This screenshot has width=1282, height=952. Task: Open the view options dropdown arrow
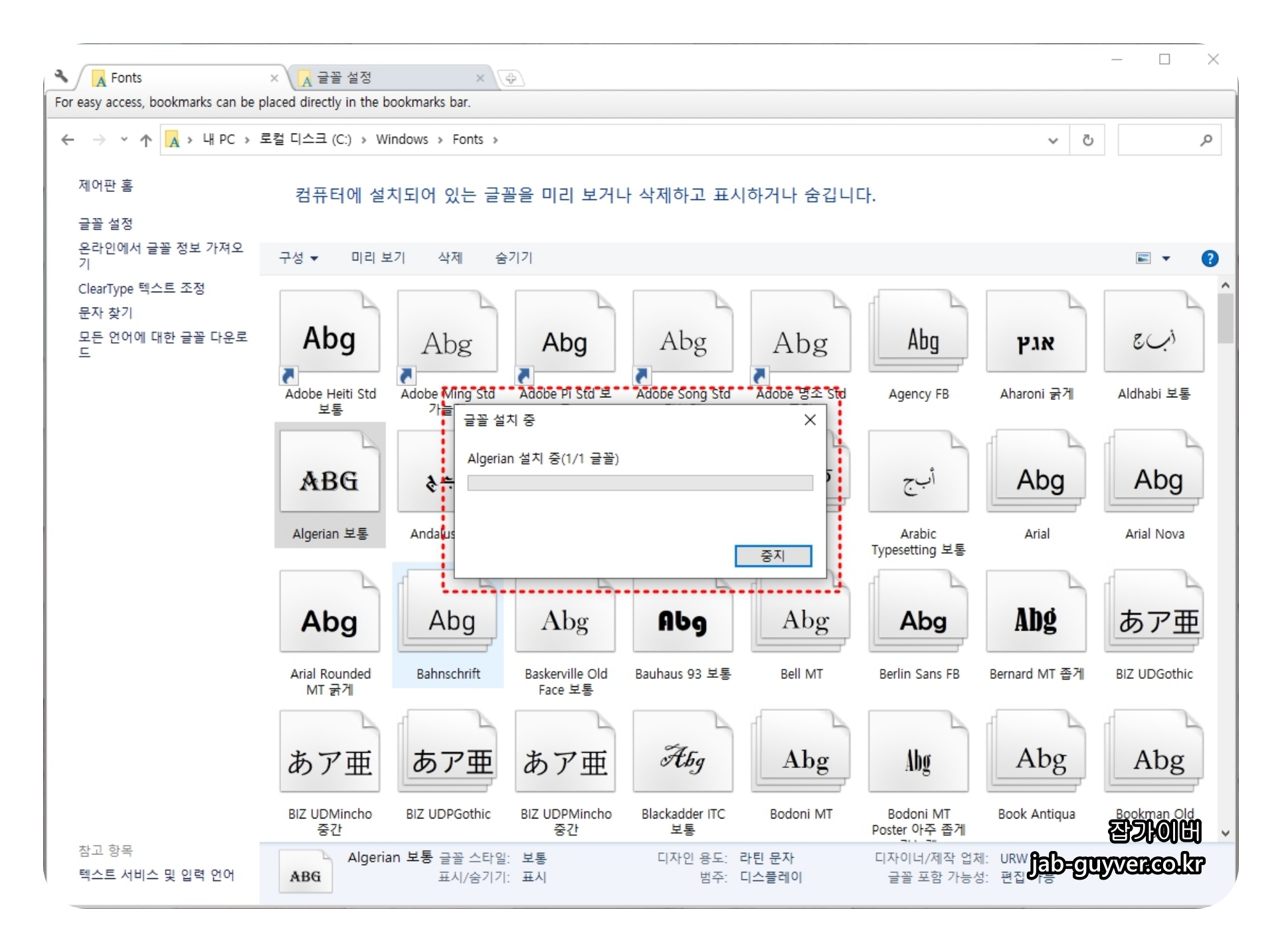tap(1166, 258)
